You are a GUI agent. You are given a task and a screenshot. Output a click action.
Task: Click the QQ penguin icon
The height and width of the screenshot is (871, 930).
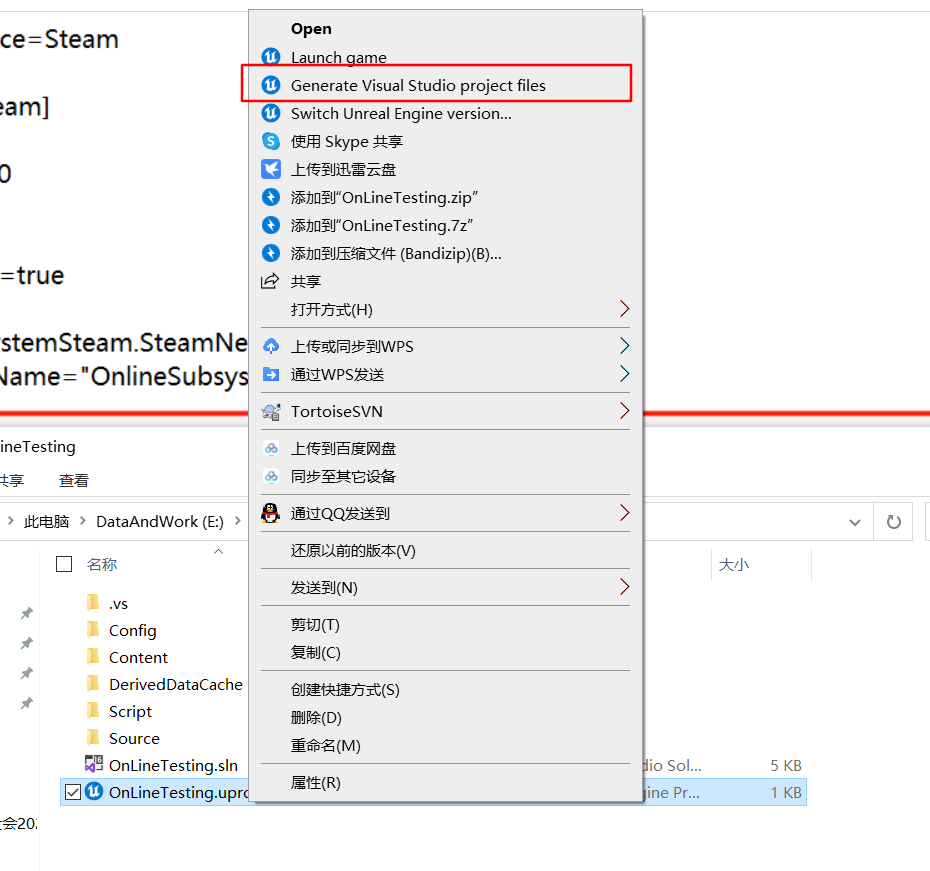(x=270, y=513)
